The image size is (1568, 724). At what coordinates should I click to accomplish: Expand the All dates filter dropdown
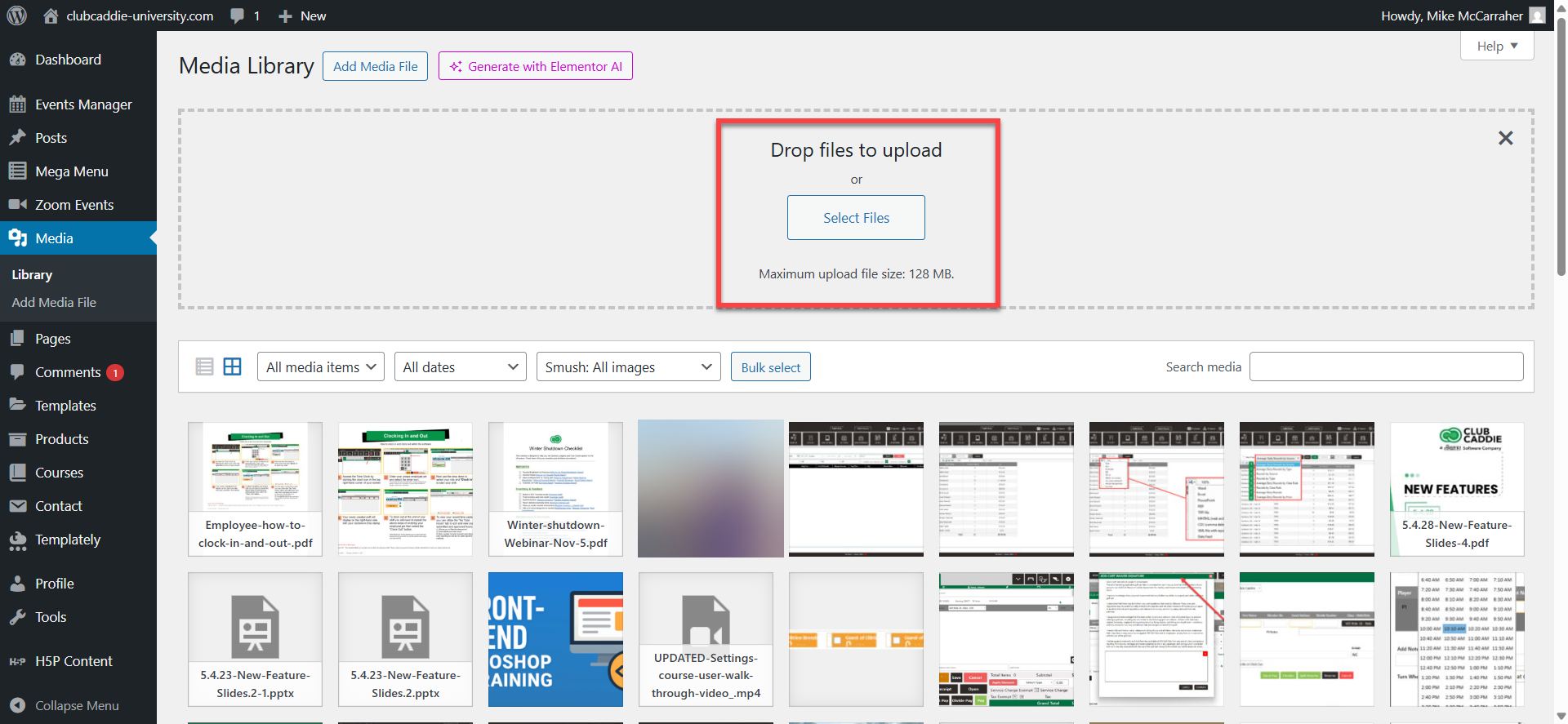pos(461,367)
